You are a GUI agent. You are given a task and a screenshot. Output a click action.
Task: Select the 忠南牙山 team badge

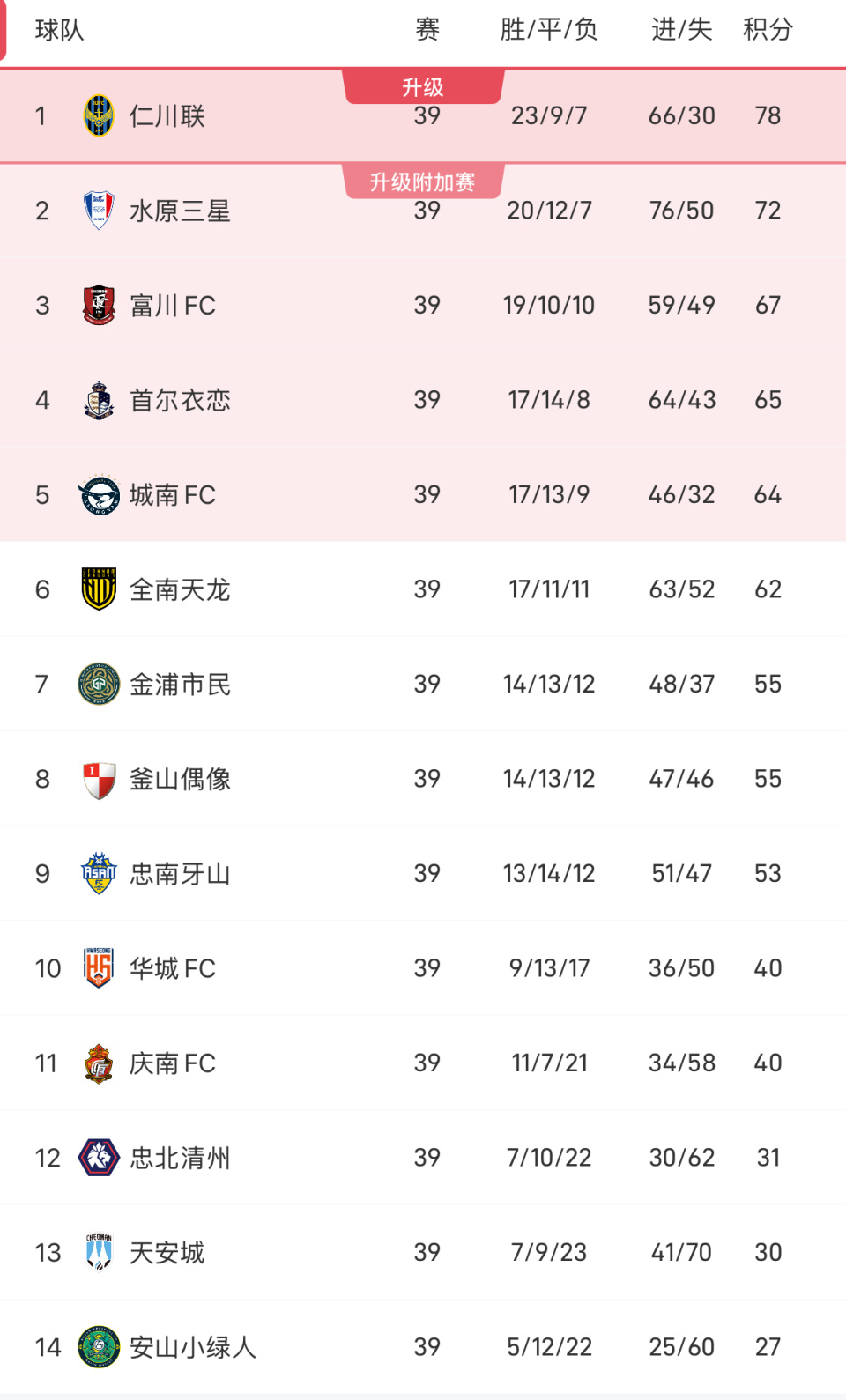(x=99, y=873)
